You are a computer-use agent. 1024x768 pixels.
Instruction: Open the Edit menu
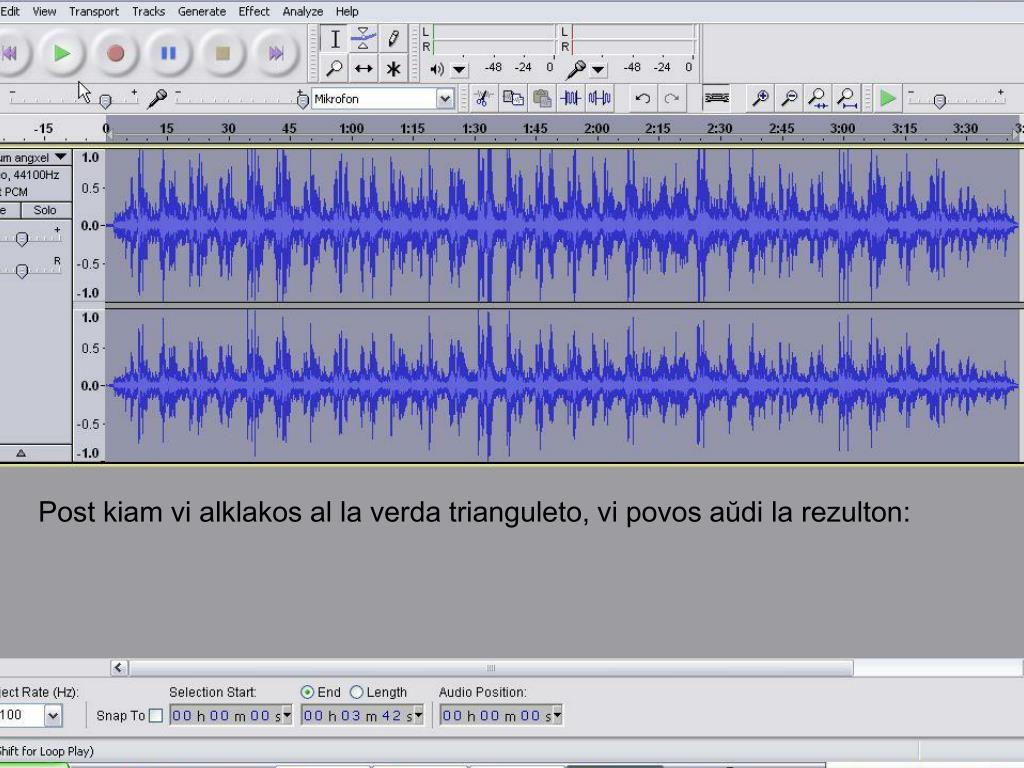[10, 11]
